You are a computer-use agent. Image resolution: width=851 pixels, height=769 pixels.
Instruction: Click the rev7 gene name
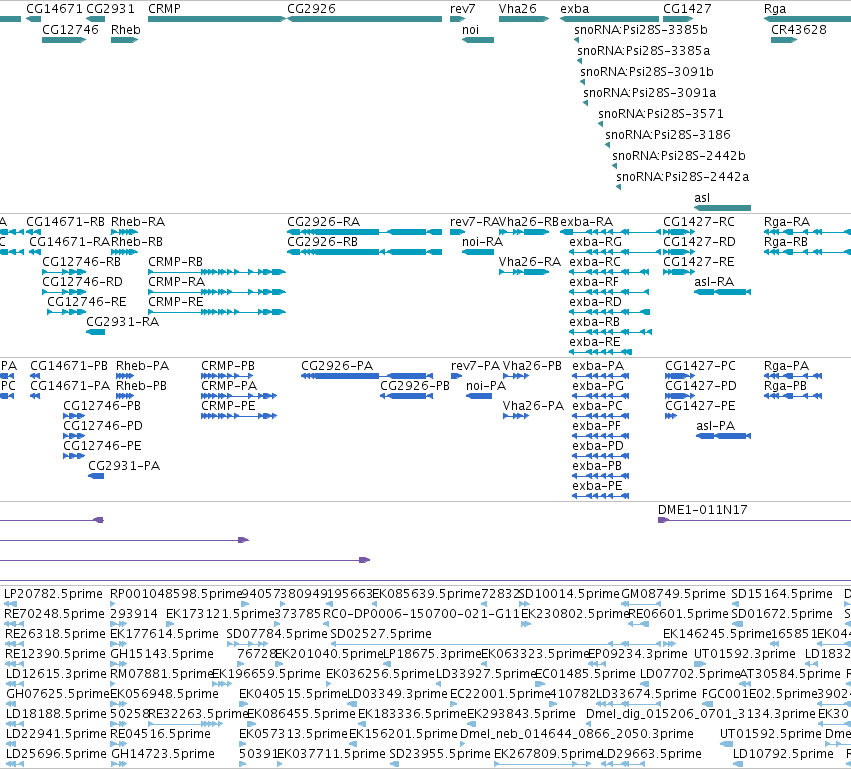point(462,9)
